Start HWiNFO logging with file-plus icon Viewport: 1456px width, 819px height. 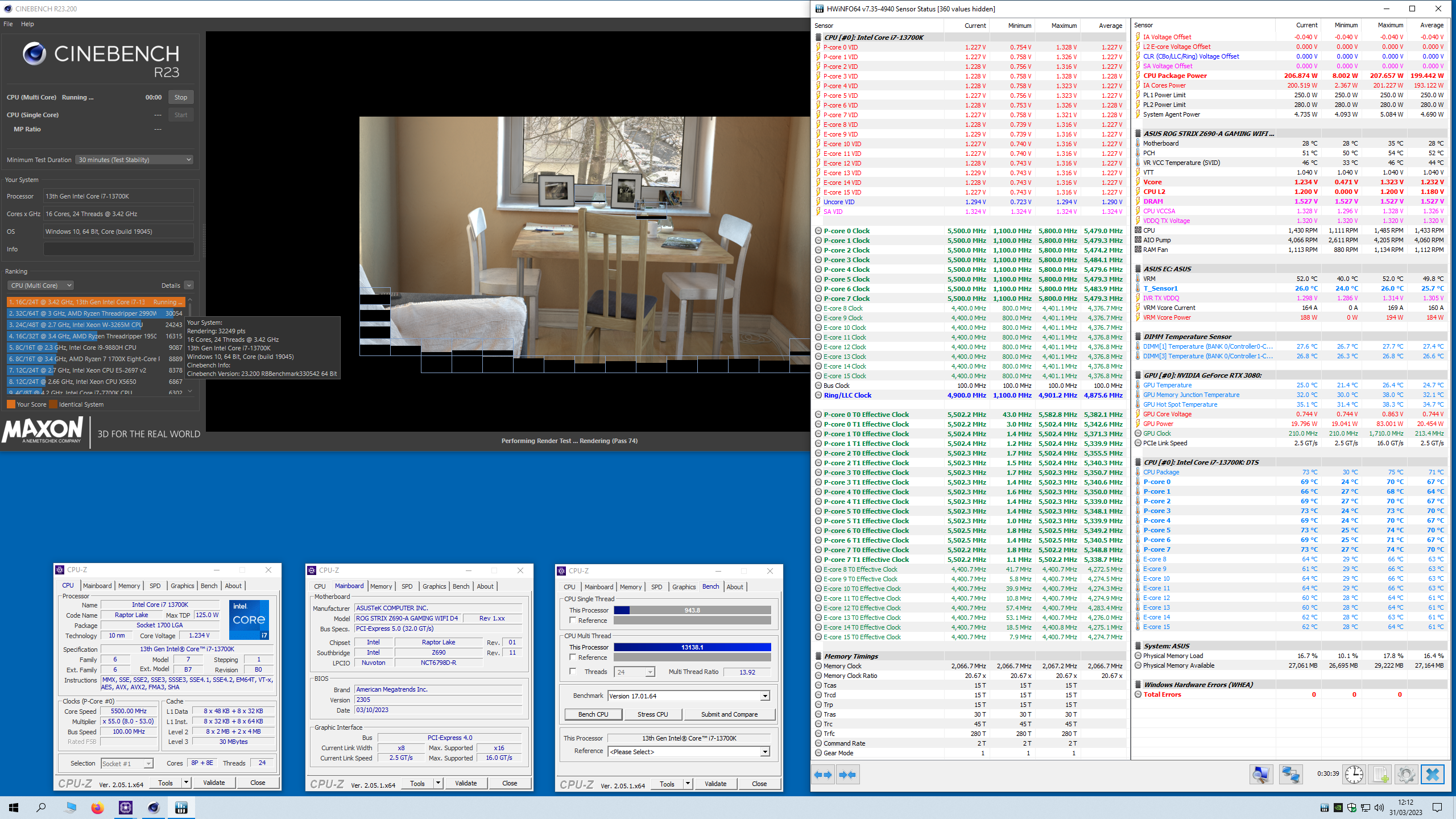[1380, 775]
